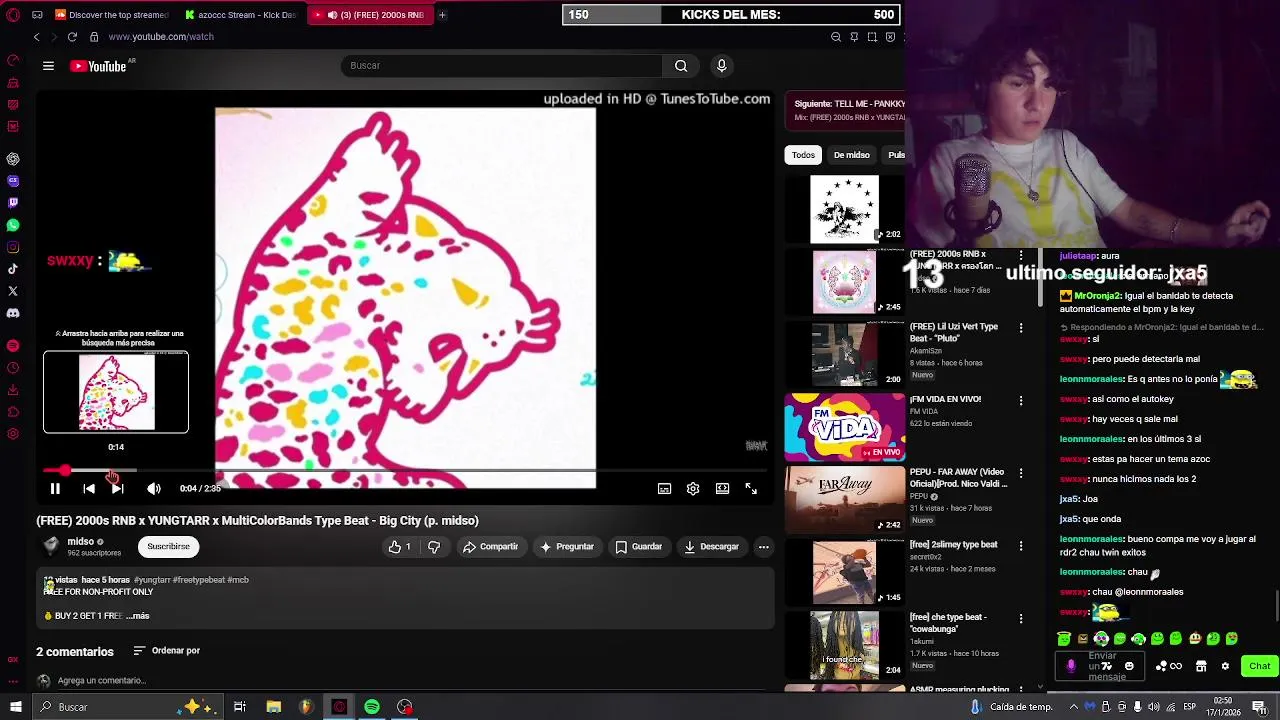The width and height of the screenshot is (1280, 720).
Task: Open Spotify from the Windows taskbar
Action: 372,707
